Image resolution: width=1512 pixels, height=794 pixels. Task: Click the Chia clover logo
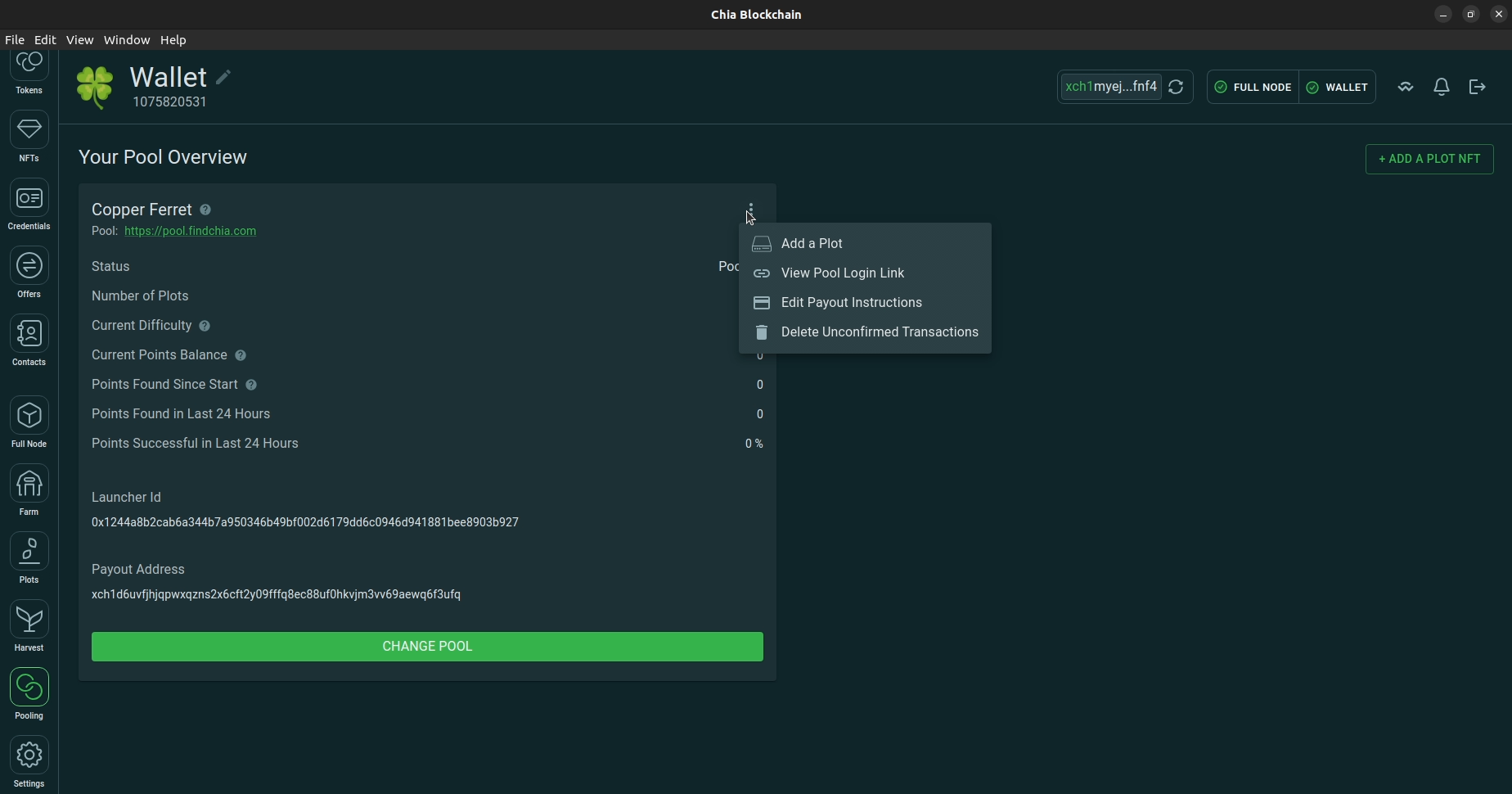(95, 87)
